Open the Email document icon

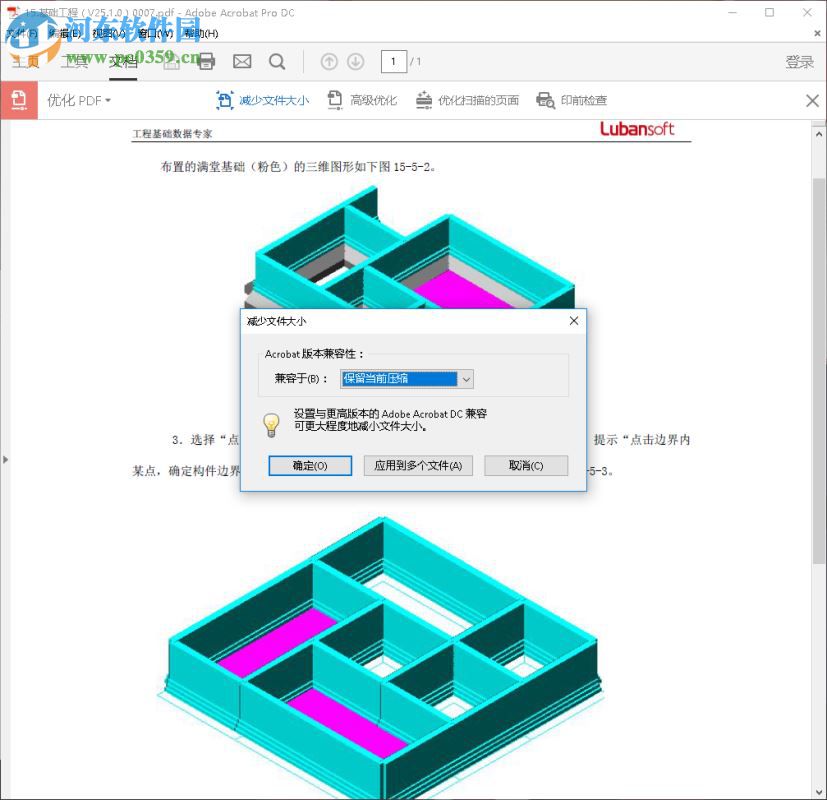241,61
